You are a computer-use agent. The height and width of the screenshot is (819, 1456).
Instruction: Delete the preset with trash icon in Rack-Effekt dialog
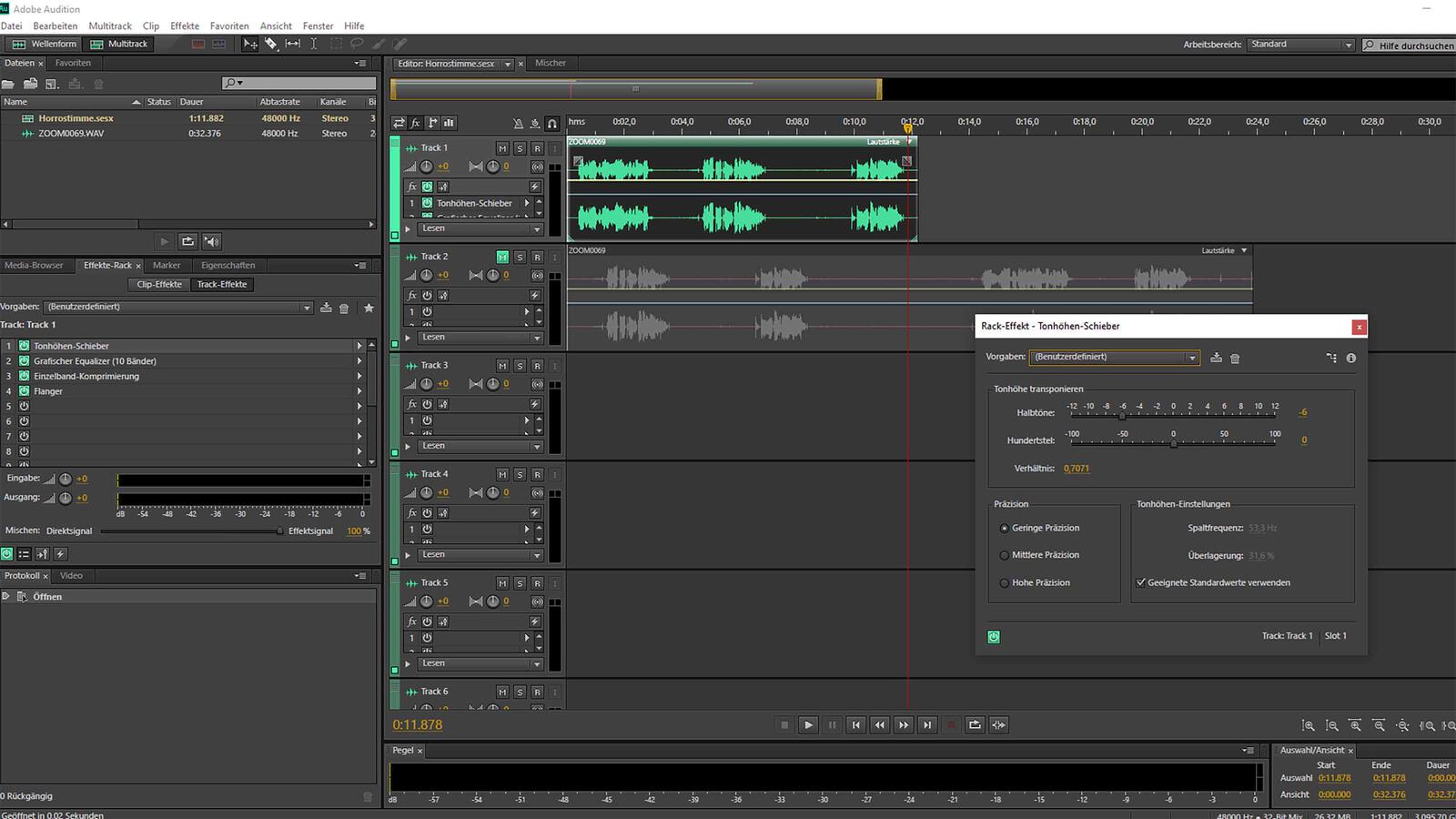(1235, 359)
